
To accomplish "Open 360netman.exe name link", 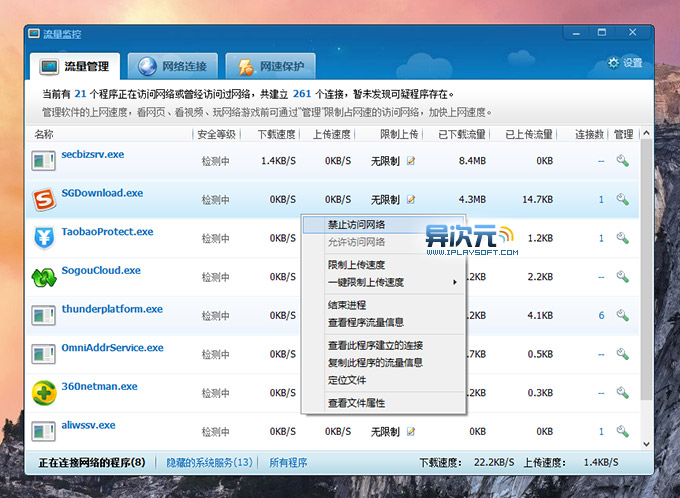I will point(100,386).
